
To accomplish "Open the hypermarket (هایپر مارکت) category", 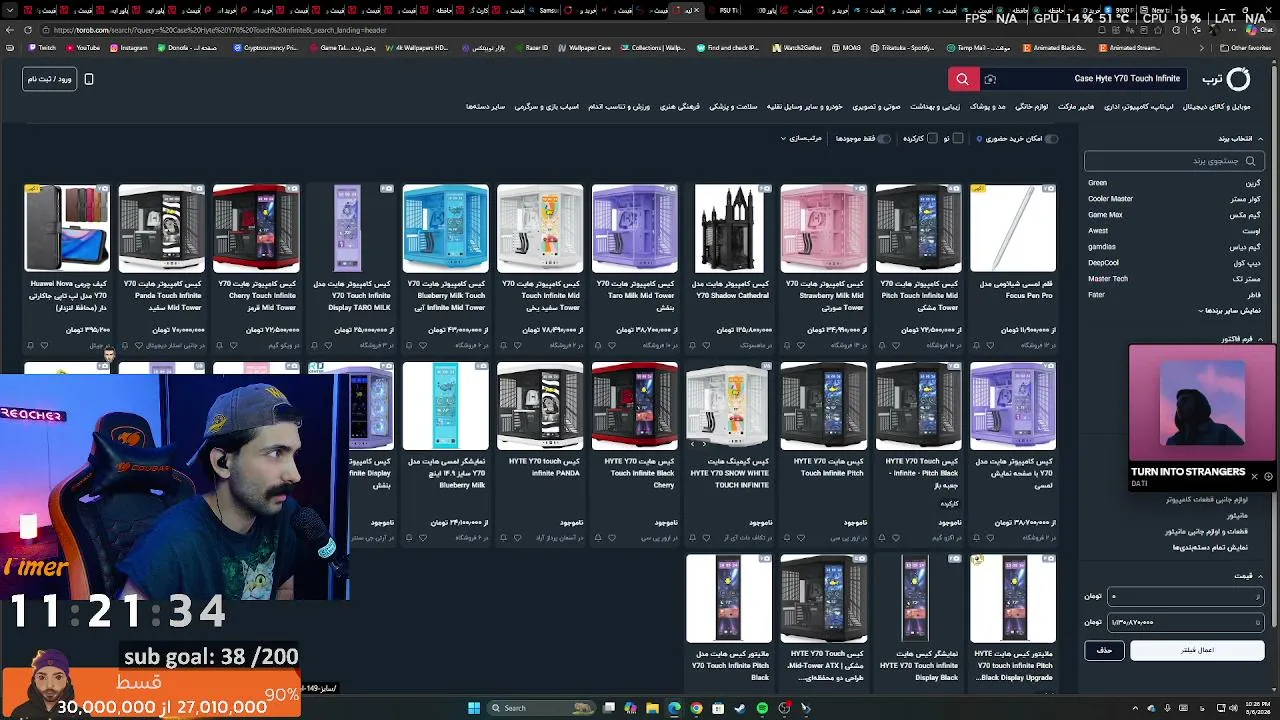I will tap(1076, 107).
